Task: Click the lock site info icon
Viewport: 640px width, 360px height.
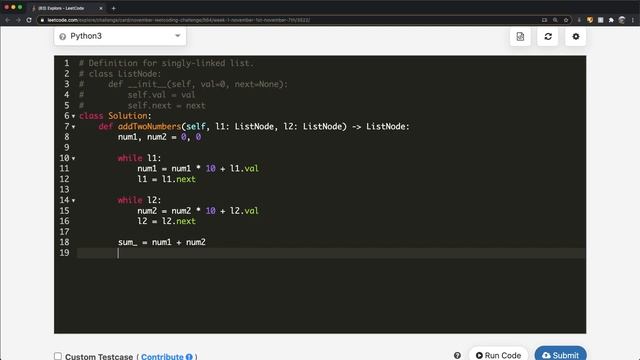Action: point(42,20)
